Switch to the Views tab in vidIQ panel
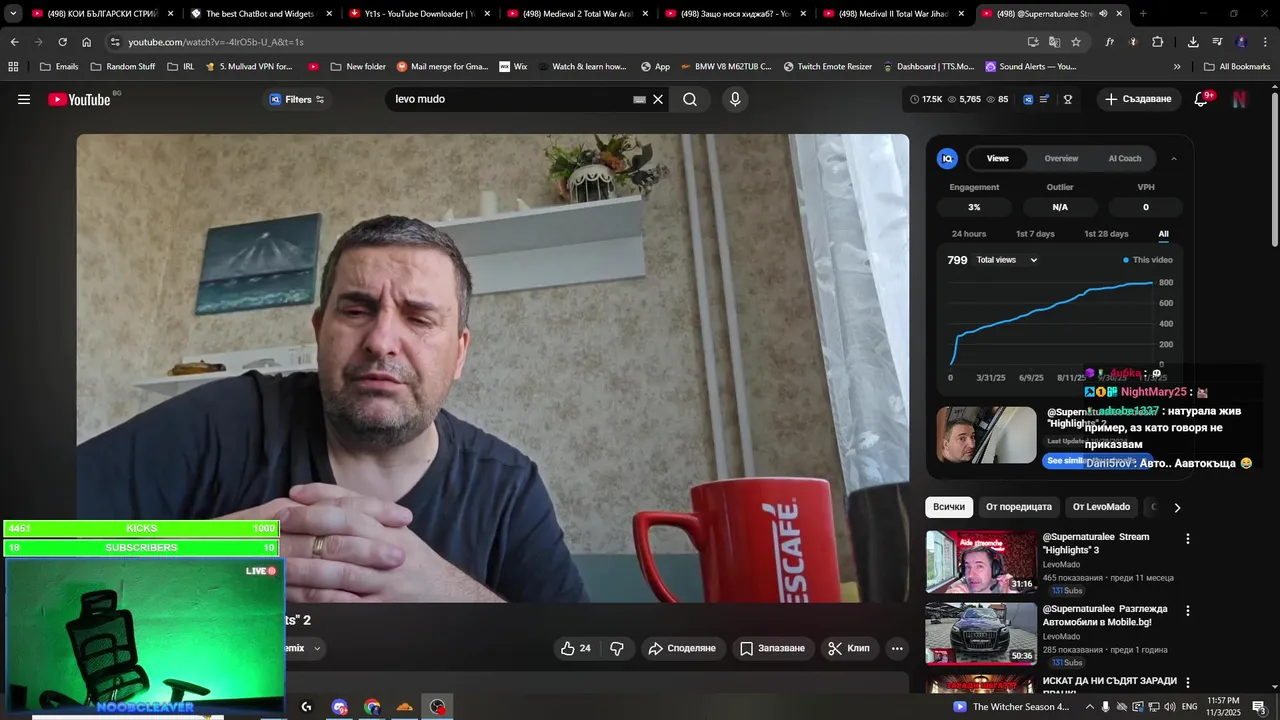This screenshot has height=720, width=1280. click(998, 158)
